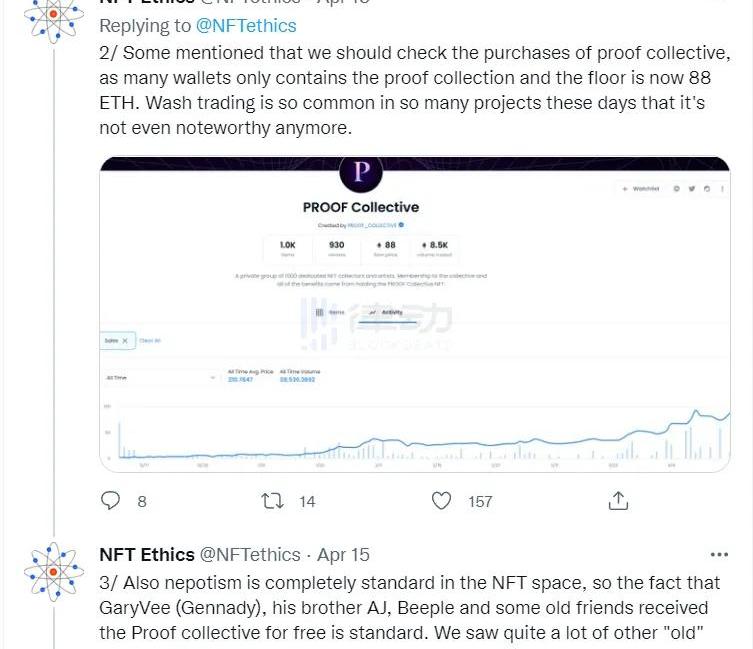This screenshot has width=753, height=649.
Task: Click the NFT Ethics atom avatar at top
Action: [53, 12]
